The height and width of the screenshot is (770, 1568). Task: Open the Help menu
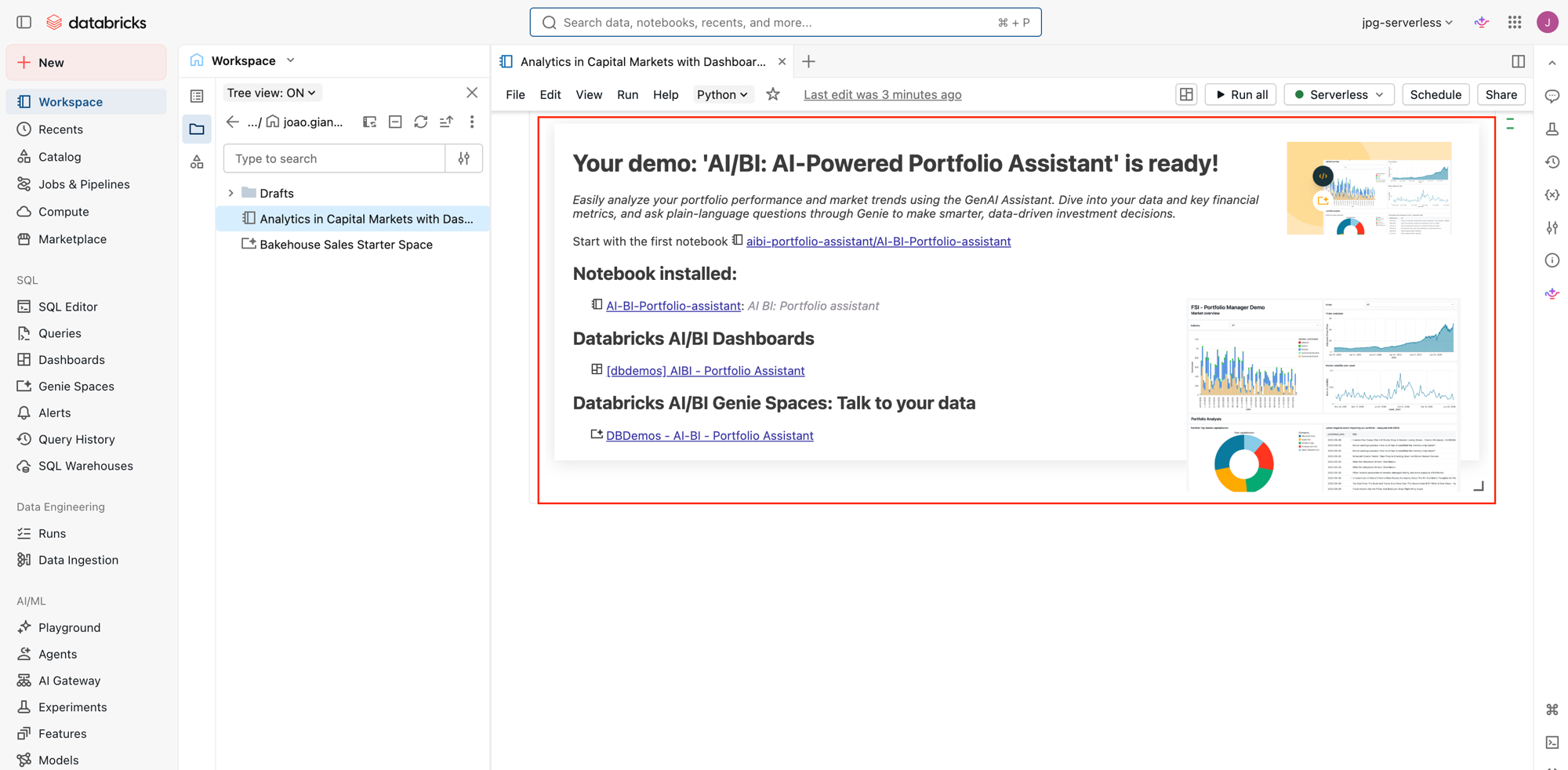(666, 94)
